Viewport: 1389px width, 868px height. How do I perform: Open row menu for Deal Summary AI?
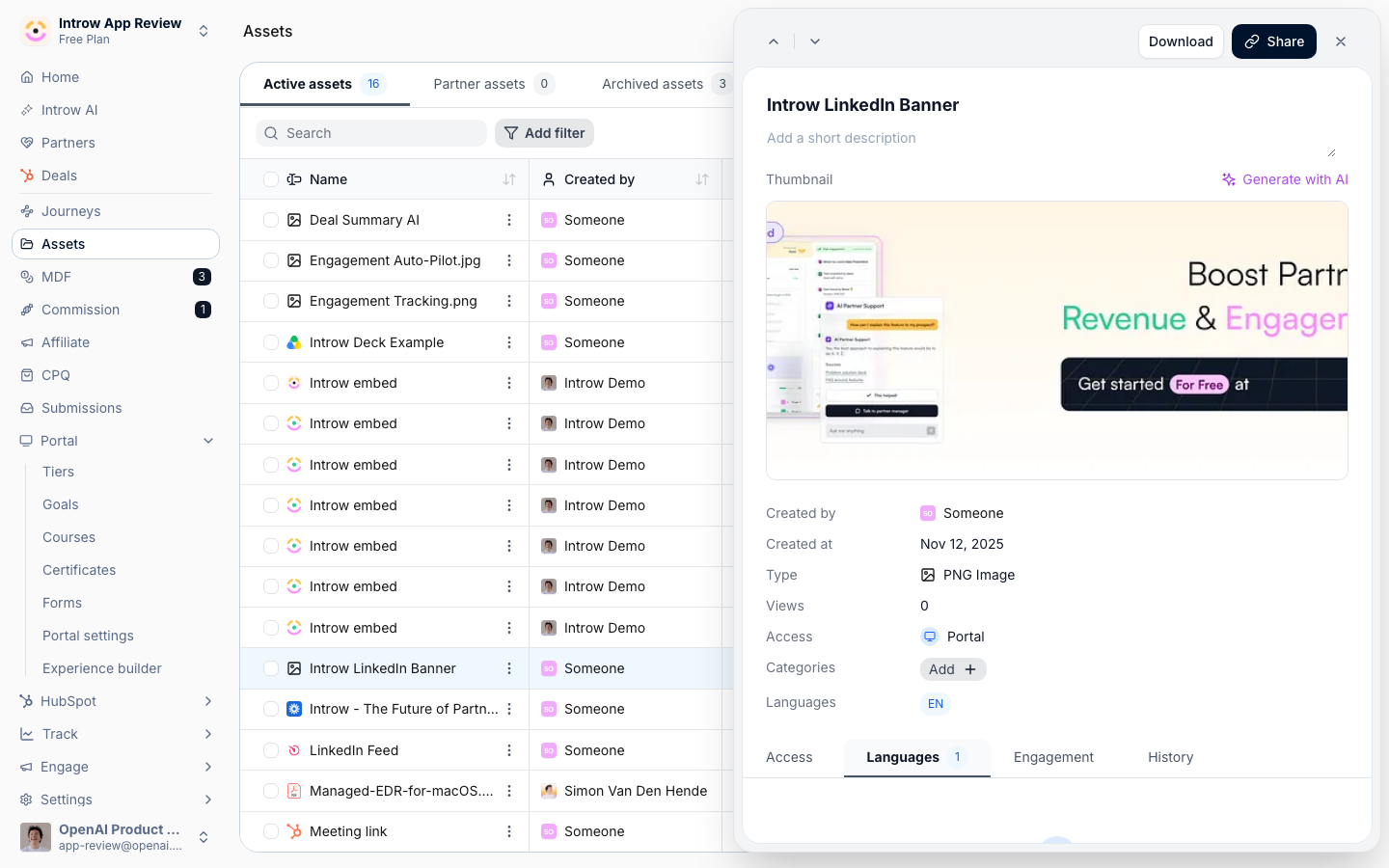click(x=509, y=220)
